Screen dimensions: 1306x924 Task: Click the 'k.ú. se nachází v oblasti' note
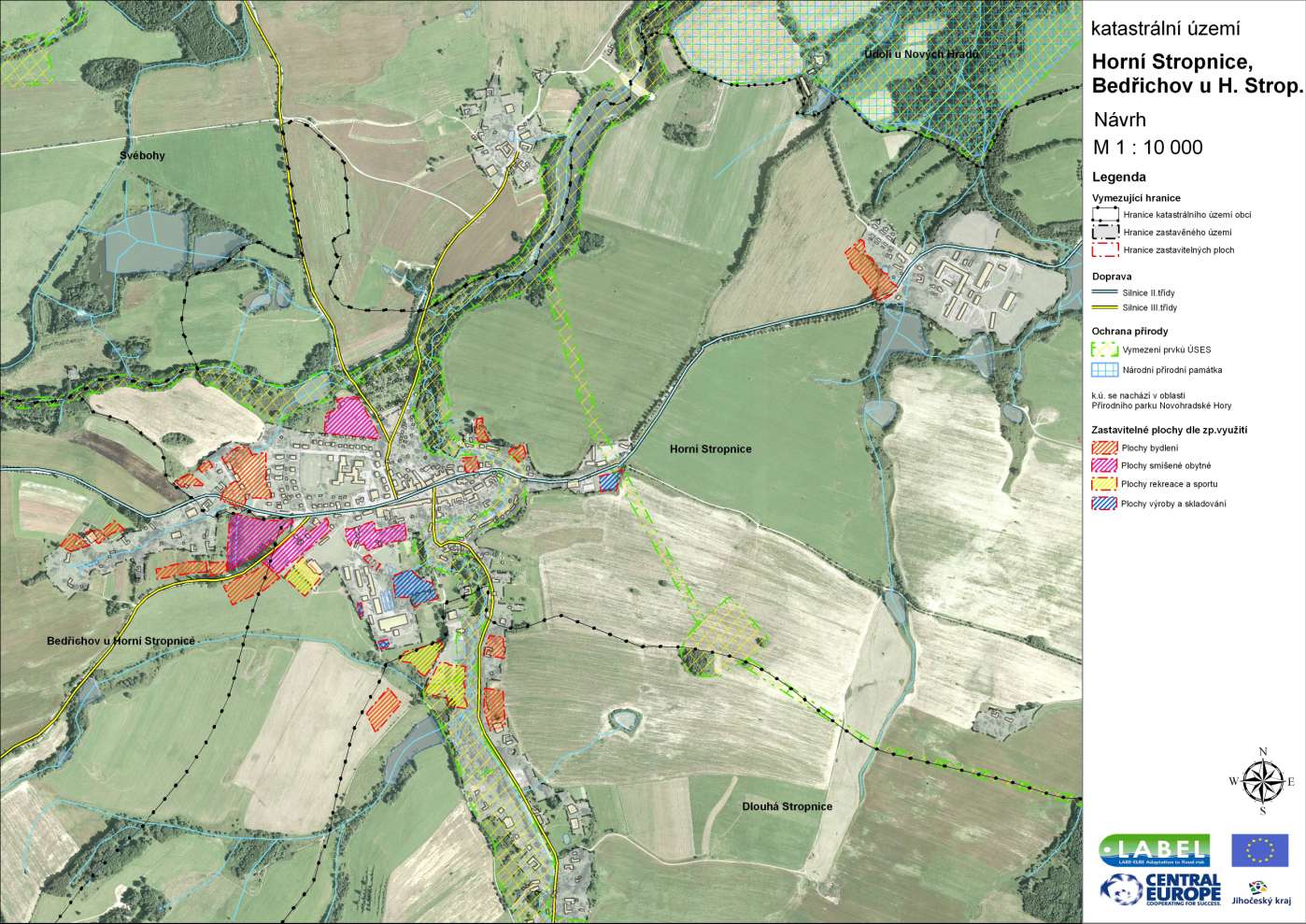(x=1137, y=395)
